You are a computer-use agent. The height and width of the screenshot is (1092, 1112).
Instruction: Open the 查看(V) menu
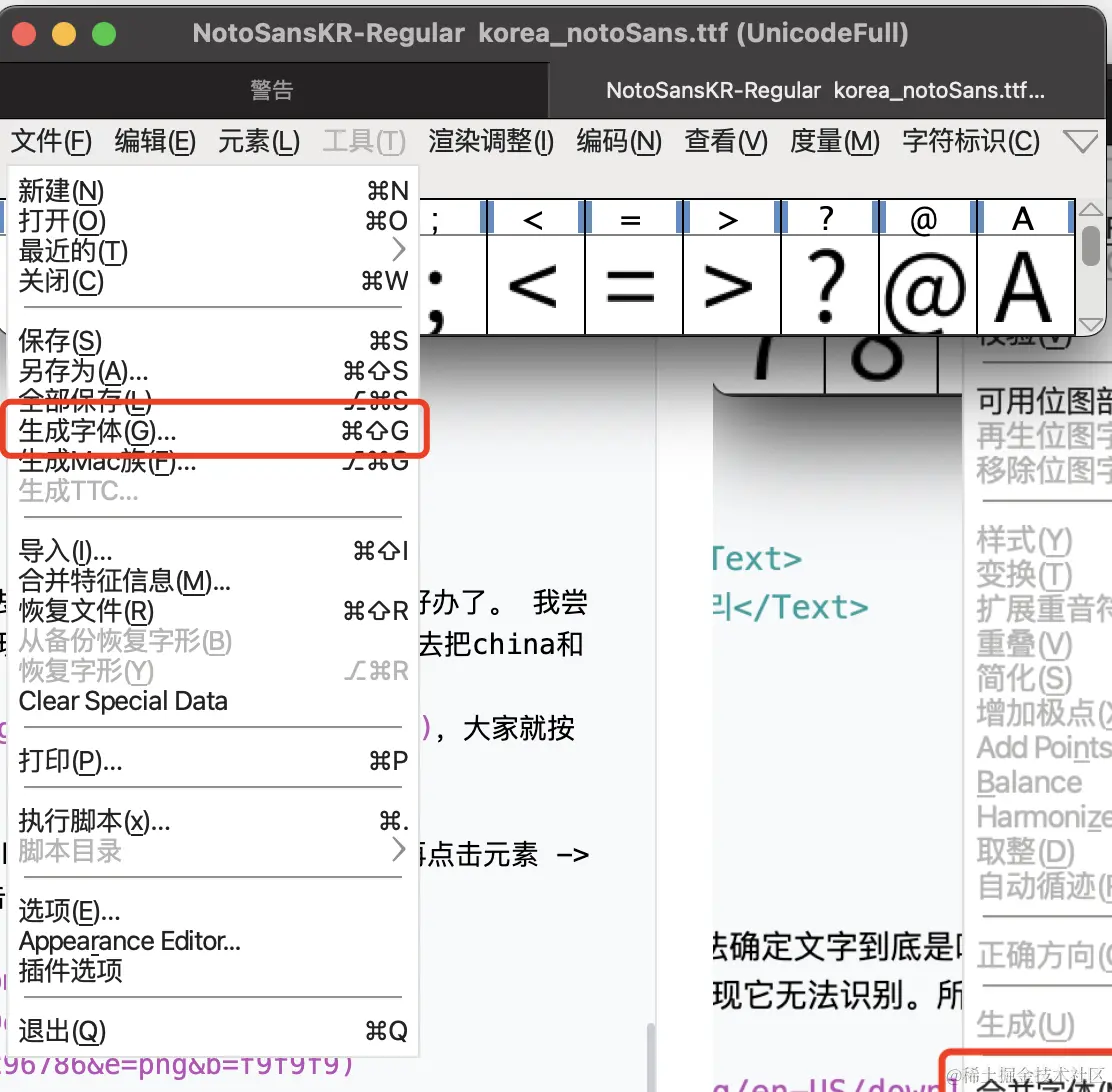725,141
